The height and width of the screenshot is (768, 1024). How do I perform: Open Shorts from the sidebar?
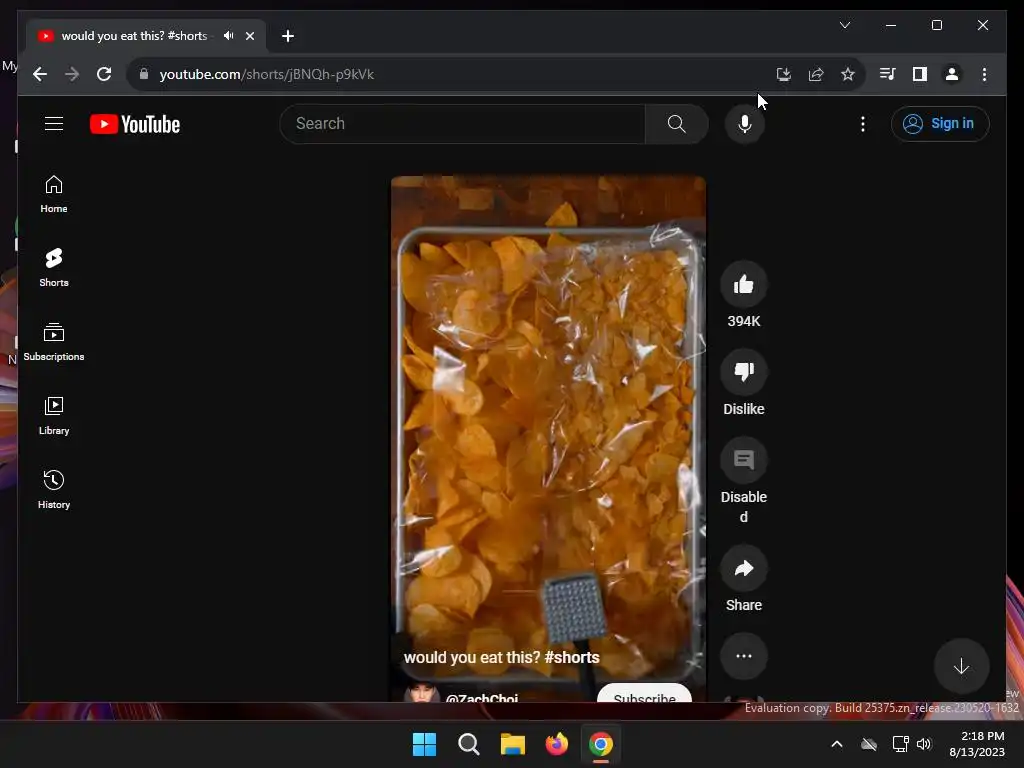click(54, 268)
